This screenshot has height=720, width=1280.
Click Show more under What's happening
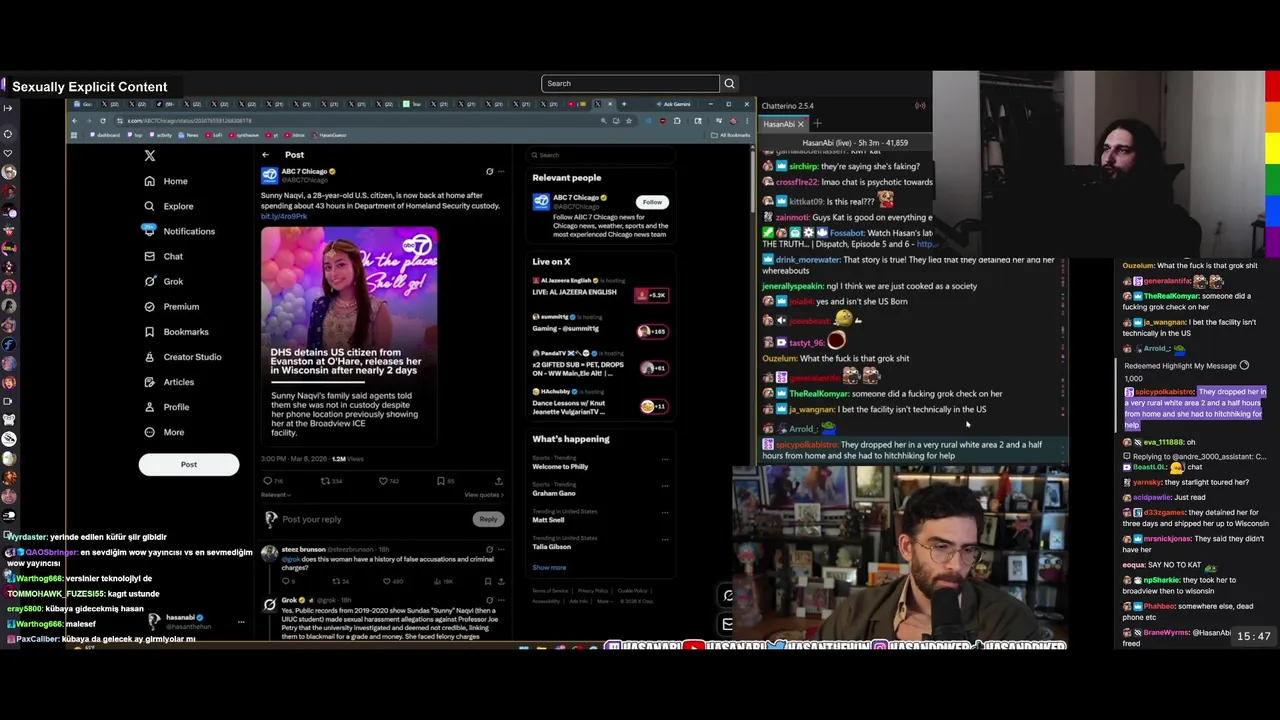tap(549, 567)
